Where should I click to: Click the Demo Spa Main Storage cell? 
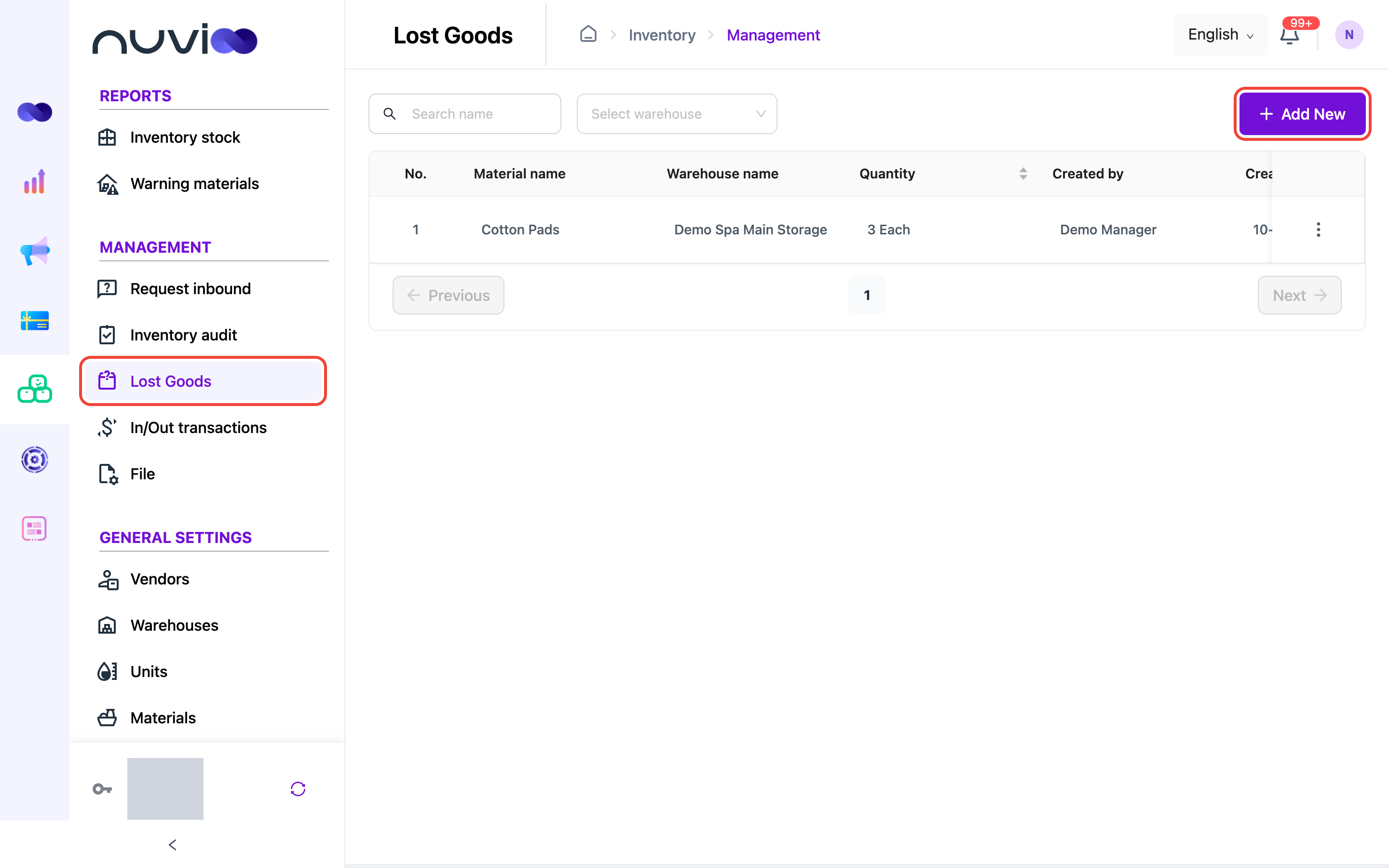[x=750, y=230]
